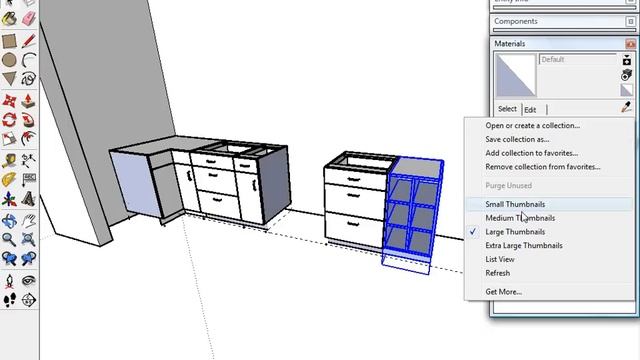Select the Polygon tool
Screen dimensions: 640x360
[x=9, y=79]
